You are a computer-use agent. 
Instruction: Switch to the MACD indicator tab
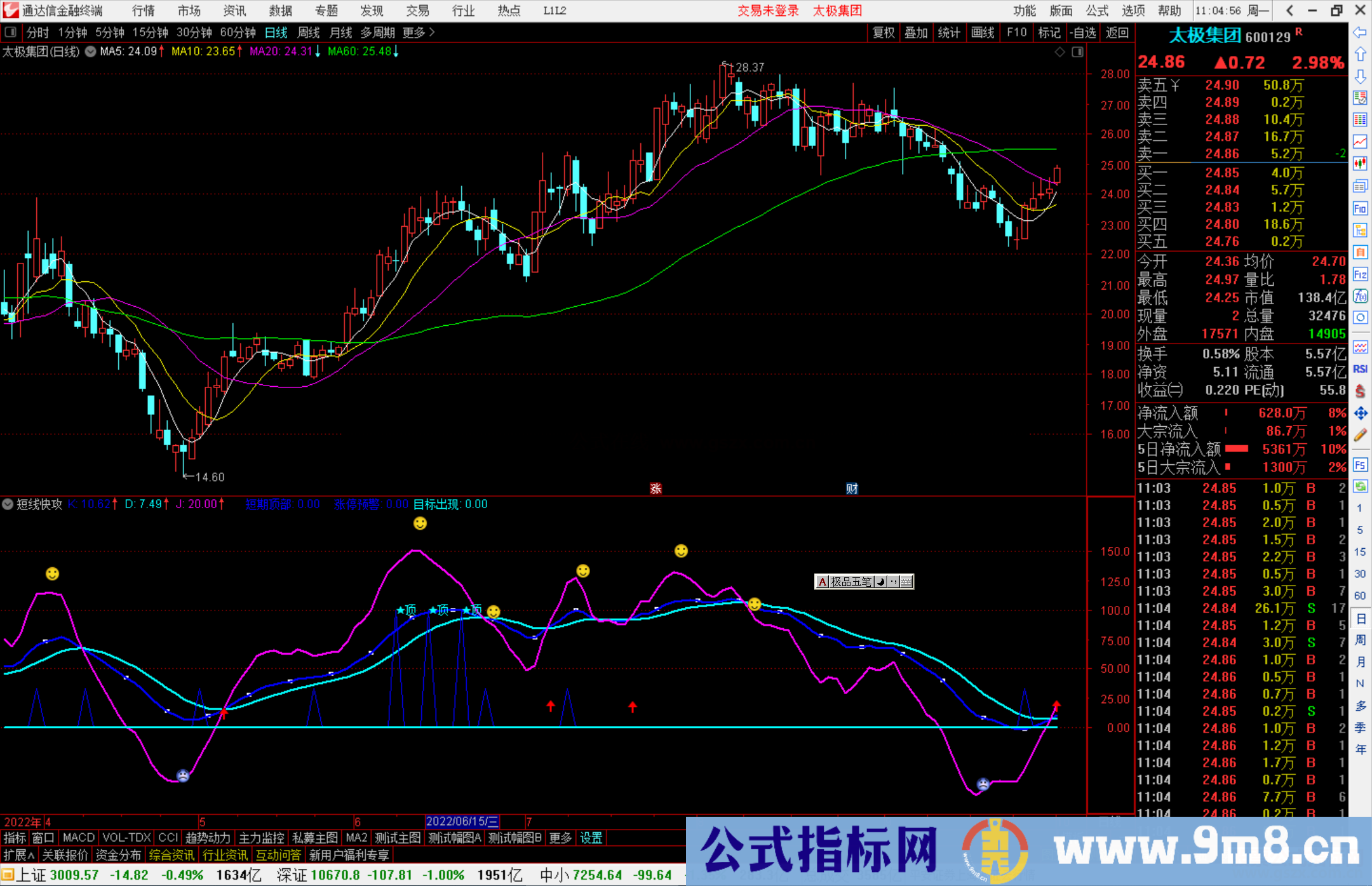(79, 838)
